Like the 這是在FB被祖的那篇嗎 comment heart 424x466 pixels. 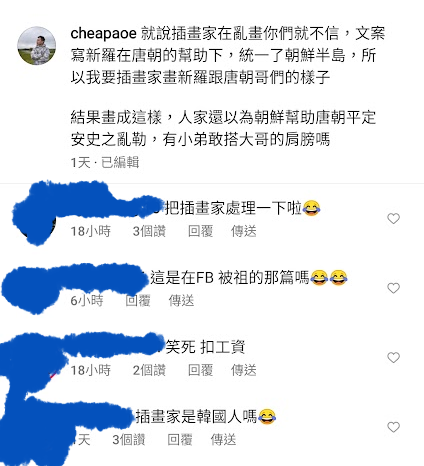click(x=393, y=288)
